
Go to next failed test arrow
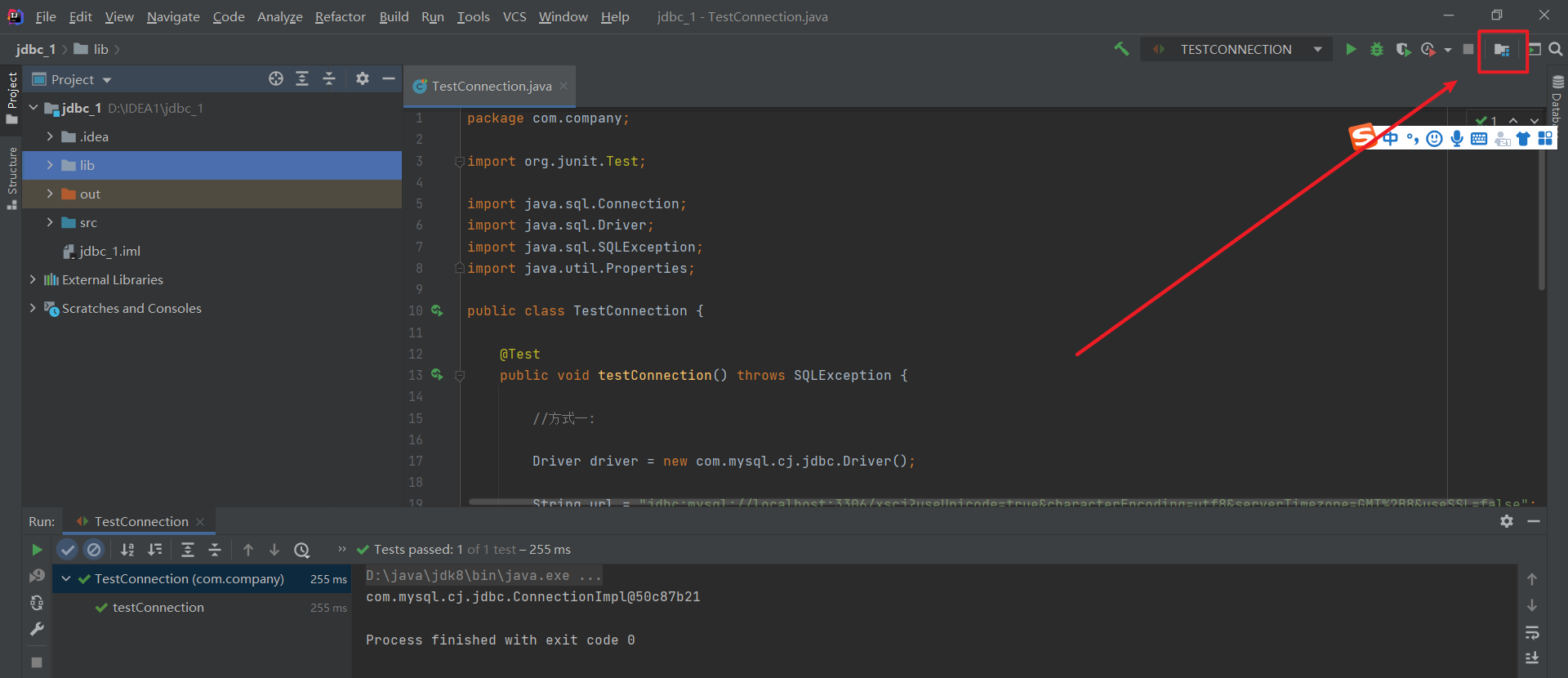[x=274, y=550]
